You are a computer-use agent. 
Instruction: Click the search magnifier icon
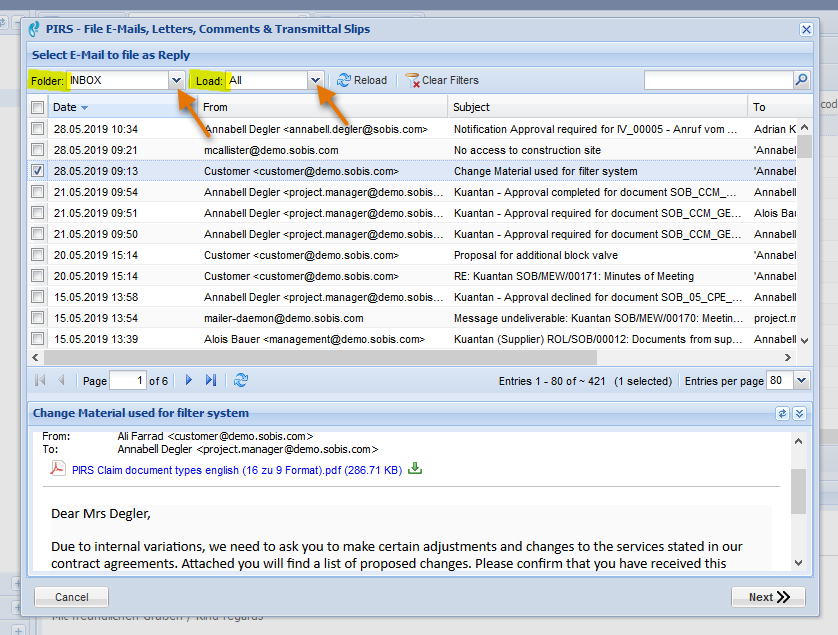click(x=801, y=80)
